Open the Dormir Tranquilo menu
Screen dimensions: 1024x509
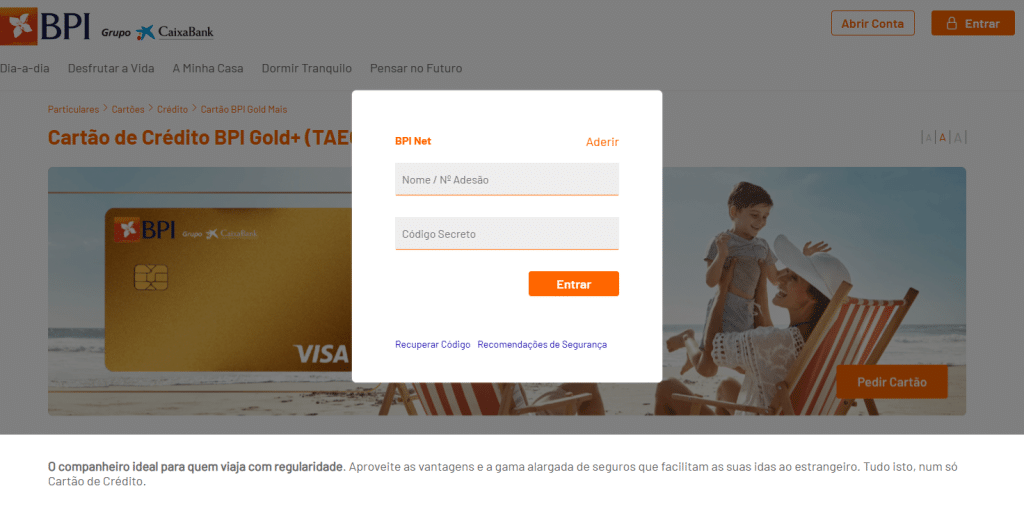(307, 69)
